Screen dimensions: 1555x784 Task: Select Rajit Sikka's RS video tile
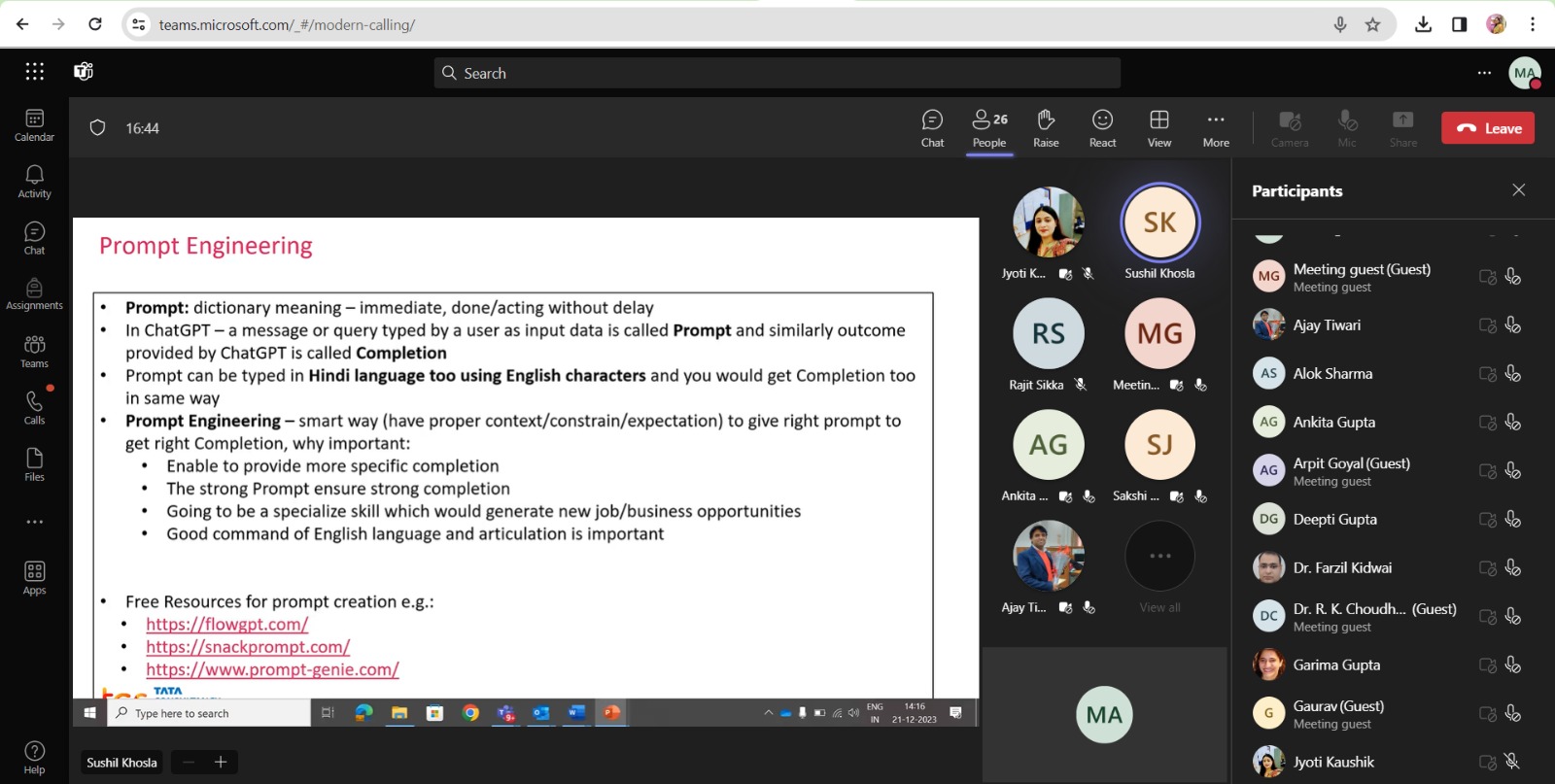[1048, 333]
